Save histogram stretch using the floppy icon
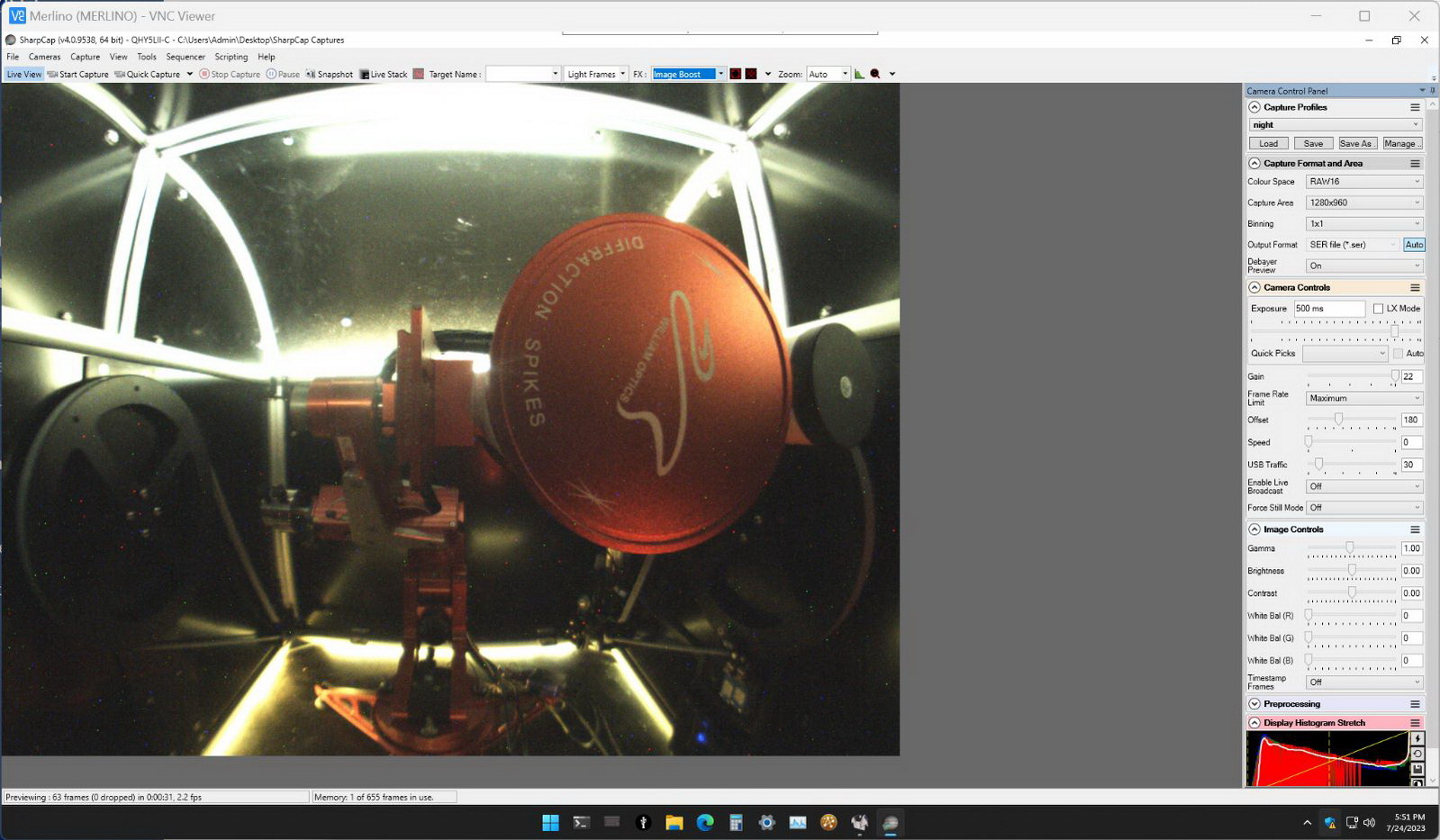 pos(1417,769)
